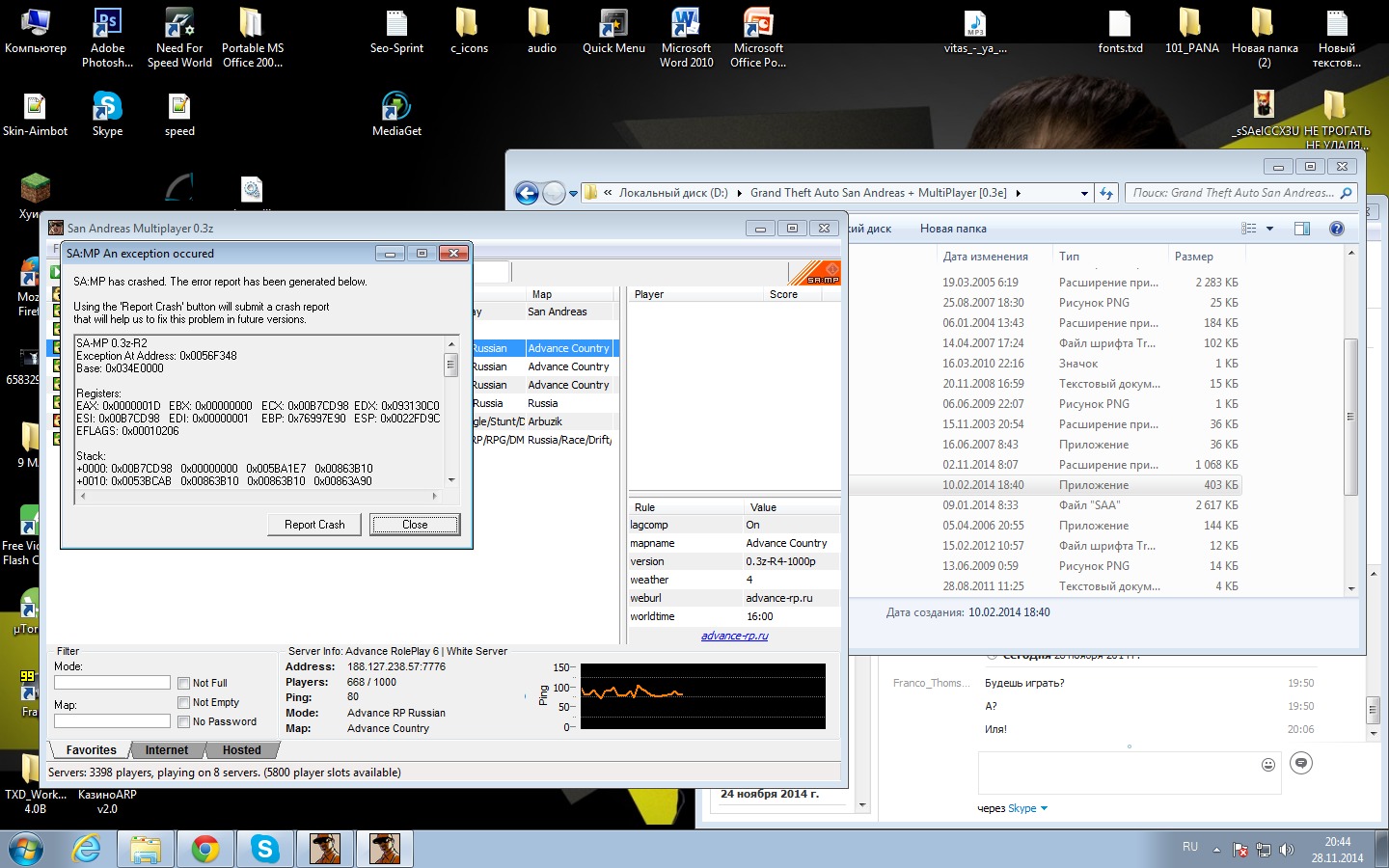The width and height of the screenshot is (1389, 868).
Task: Click the worldtime rule row
Action: point(734,616)
